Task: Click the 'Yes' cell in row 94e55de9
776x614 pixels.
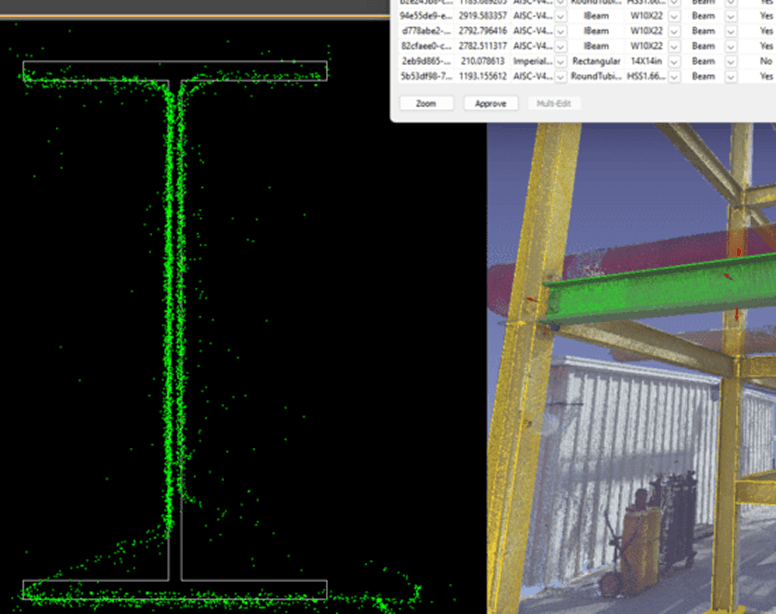Action: tap(766, 16)
